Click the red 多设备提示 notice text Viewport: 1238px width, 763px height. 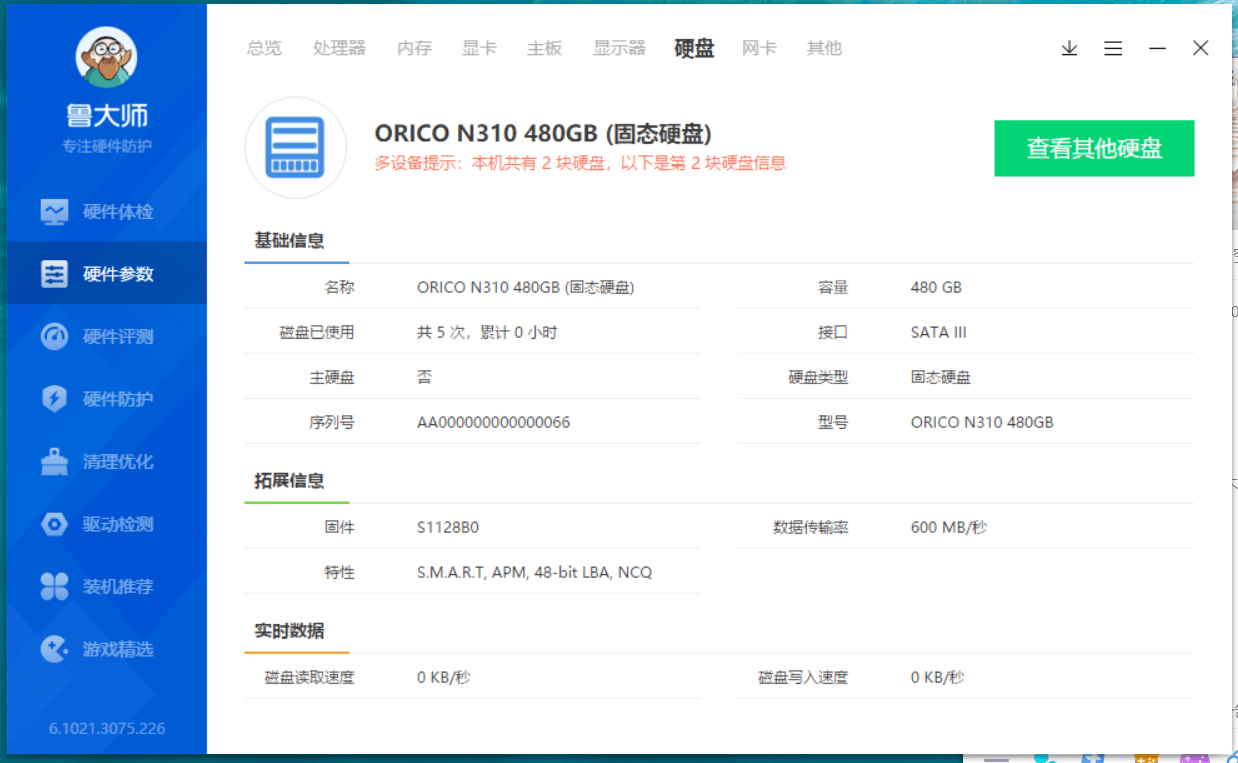(580, 163)
